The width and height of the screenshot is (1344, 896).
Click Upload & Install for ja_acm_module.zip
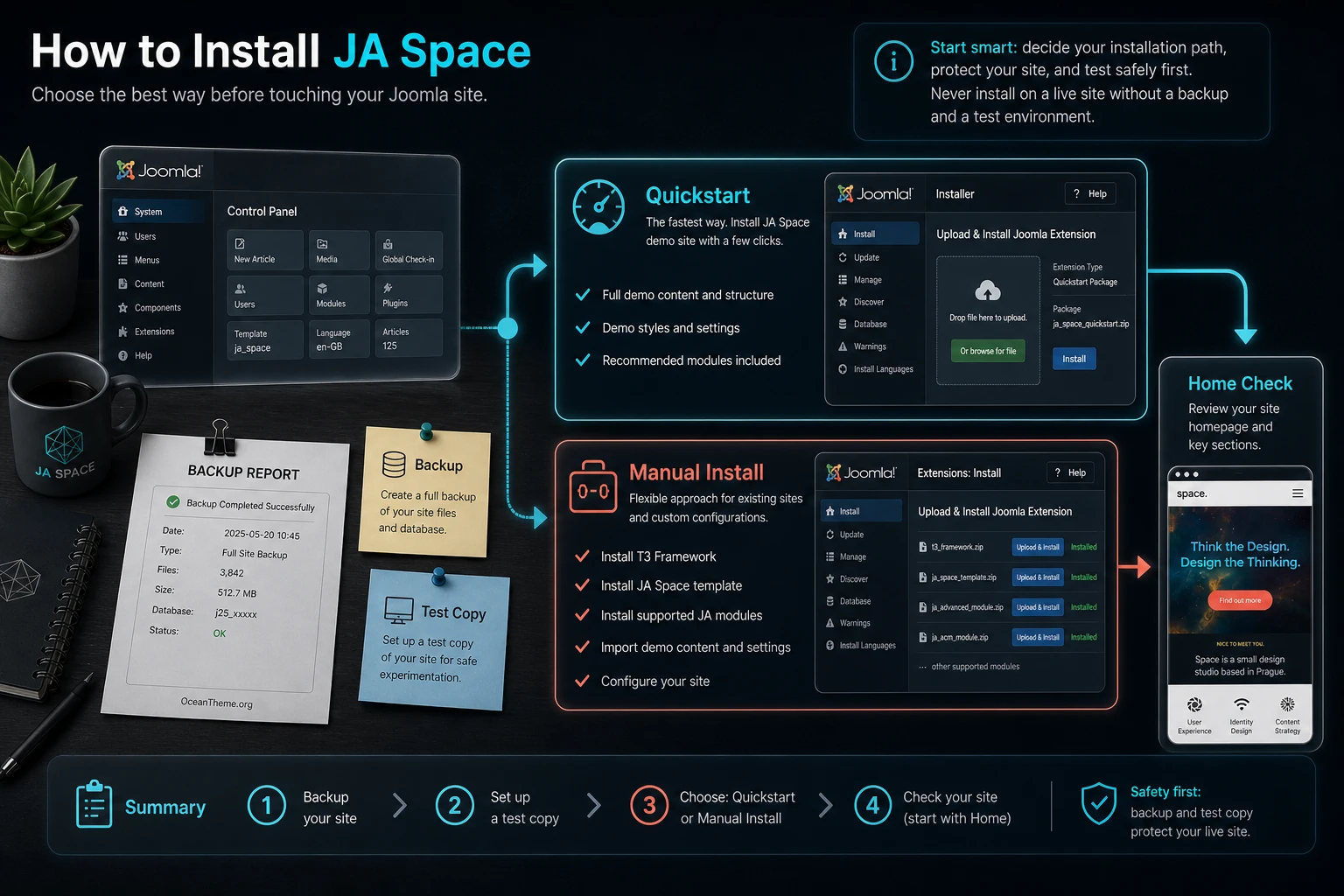(1038, 637)
